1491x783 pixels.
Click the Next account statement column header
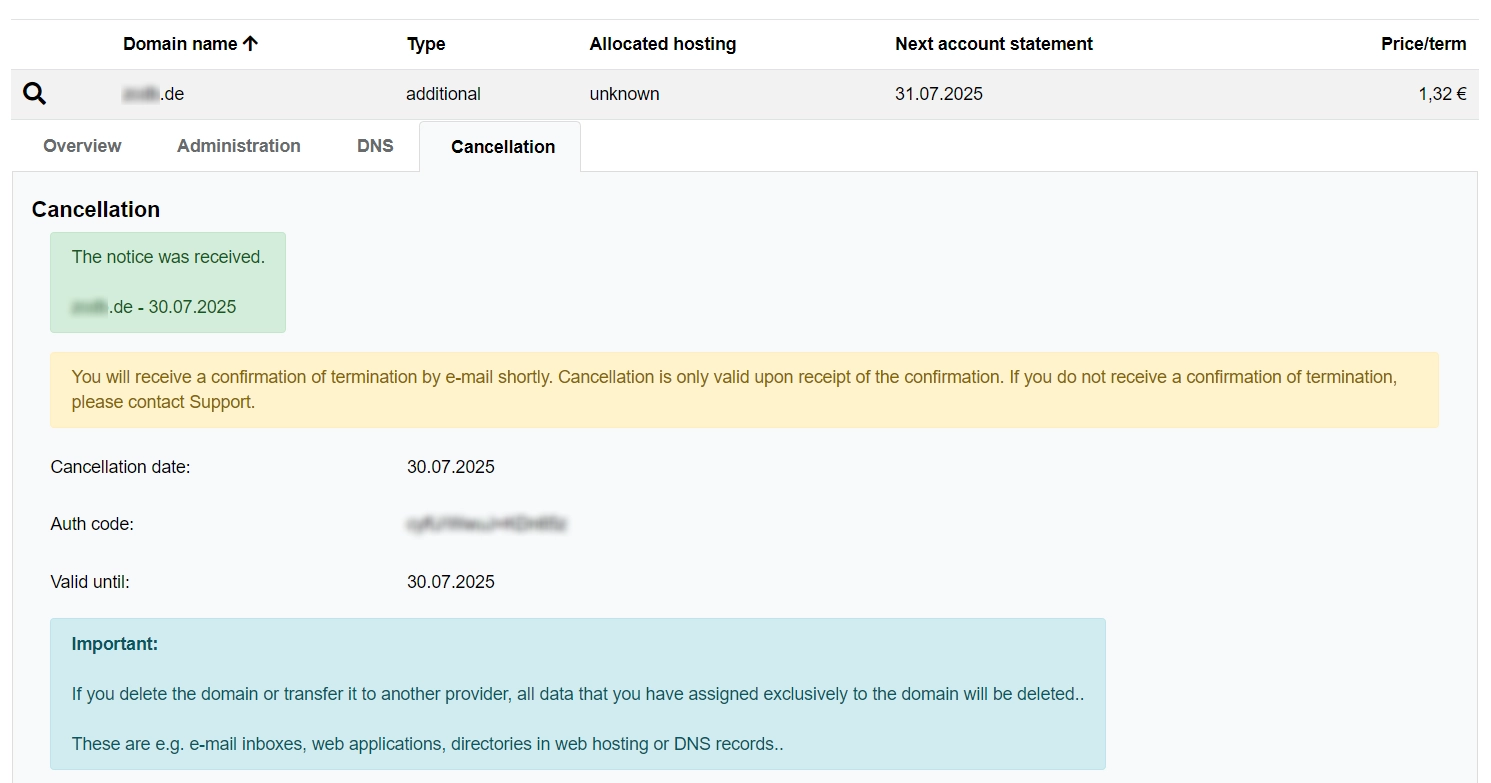point(993,44)
